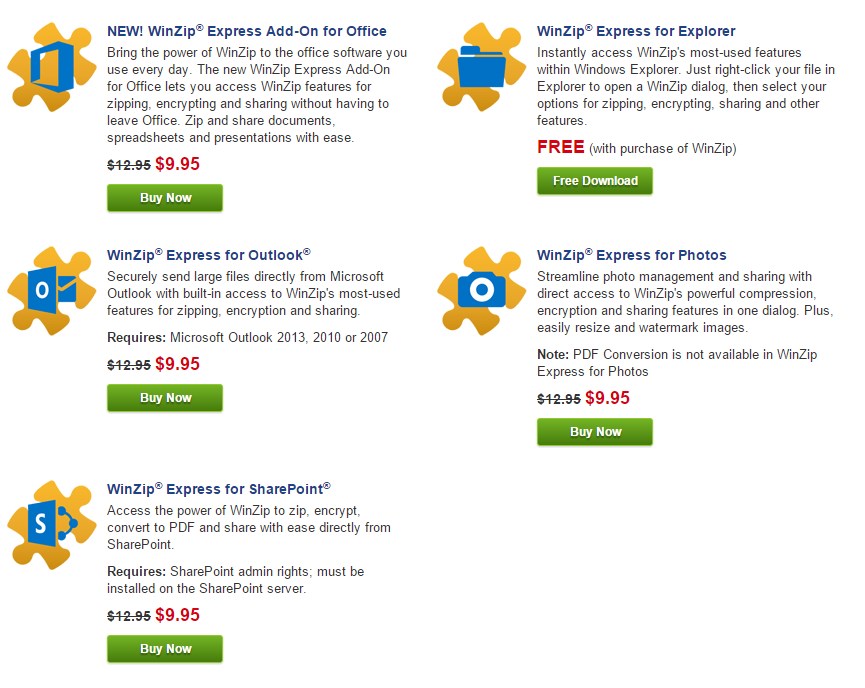865x688 pixels.
Task: Click the $9.95 price for Express for SharePoint
Action: point(177,615)
